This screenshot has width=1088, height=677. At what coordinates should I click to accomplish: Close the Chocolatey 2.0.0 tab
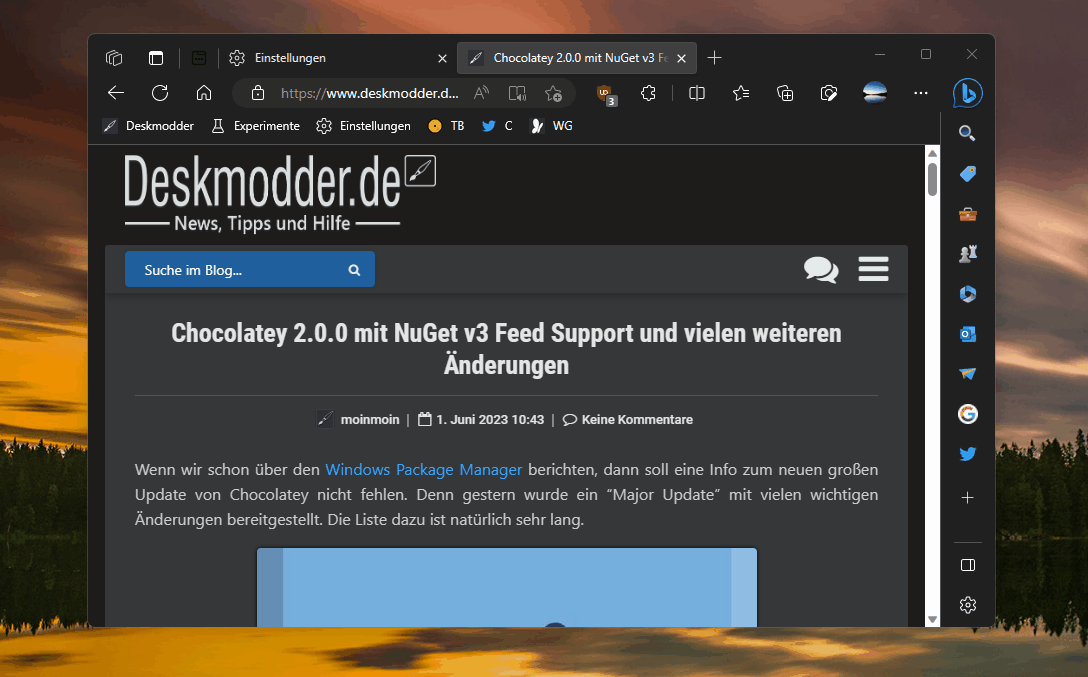pyautogui.click(x=681, y=58)
